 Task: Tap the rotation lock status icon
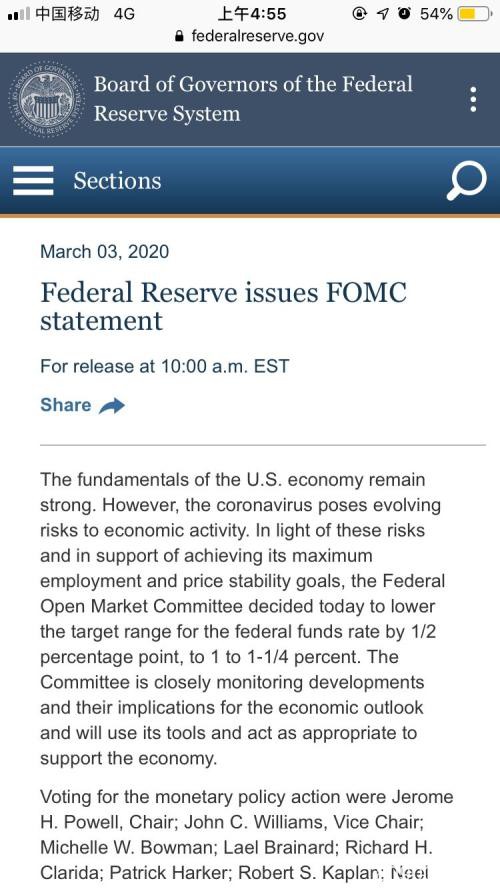point(359,13)
